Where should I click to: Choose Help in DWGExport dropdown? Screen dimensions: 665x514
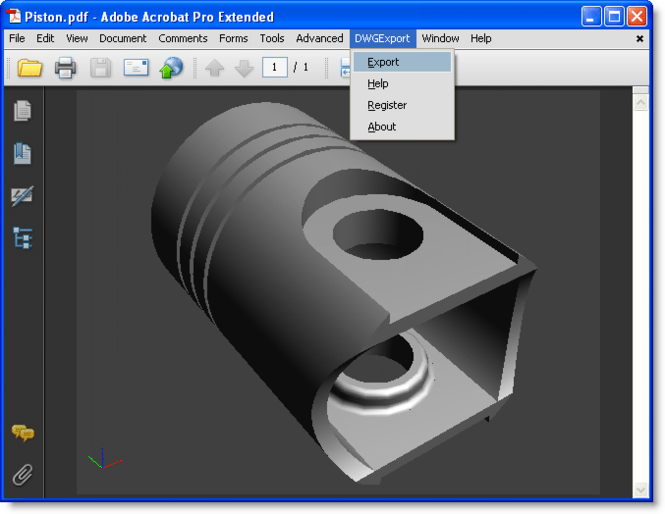pos(402,84)
